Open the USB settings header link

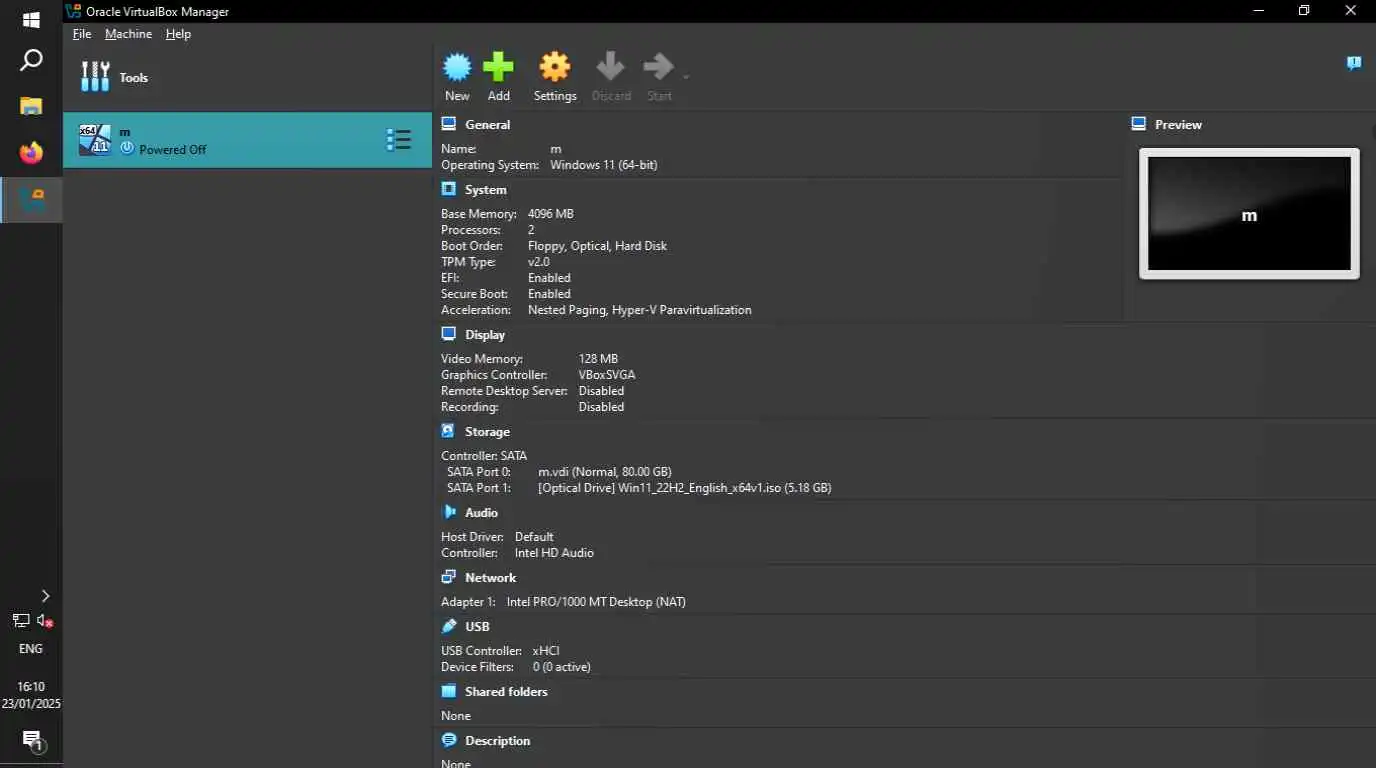[477, 627]
